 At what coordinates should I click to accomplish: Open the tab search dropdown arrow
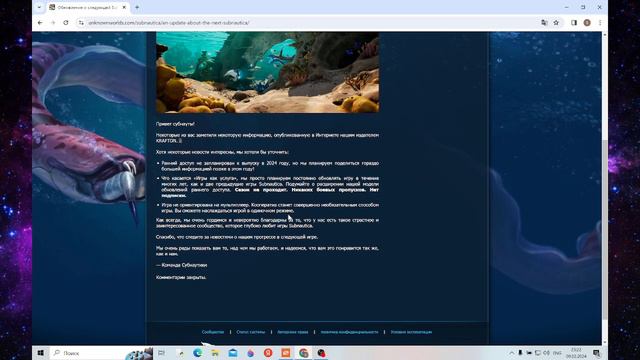39,7
